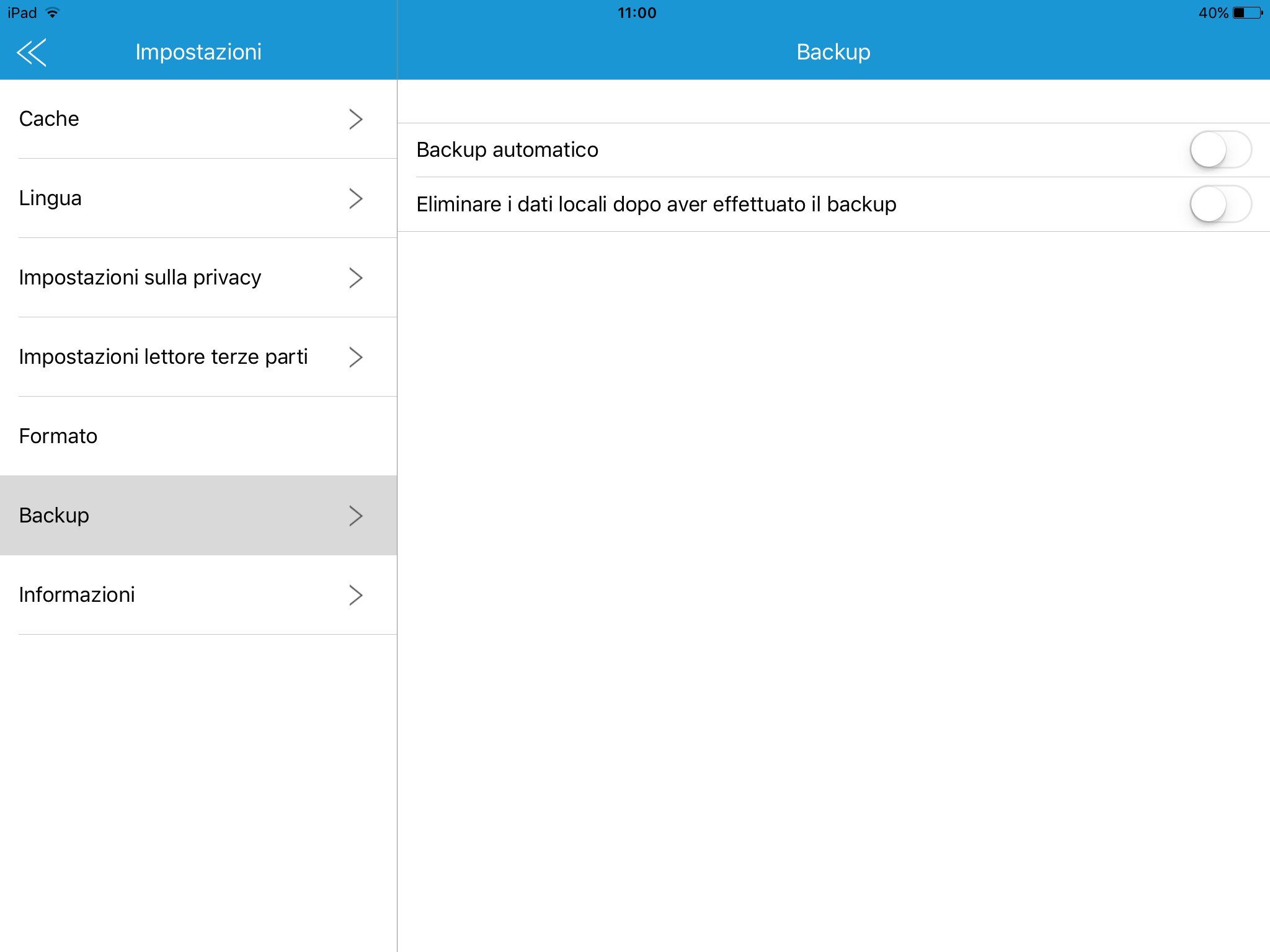Image resolution: width=1270 pixels, height=952 pixels.
Task: Open the Informazioni section
Action: pos(77,595)
